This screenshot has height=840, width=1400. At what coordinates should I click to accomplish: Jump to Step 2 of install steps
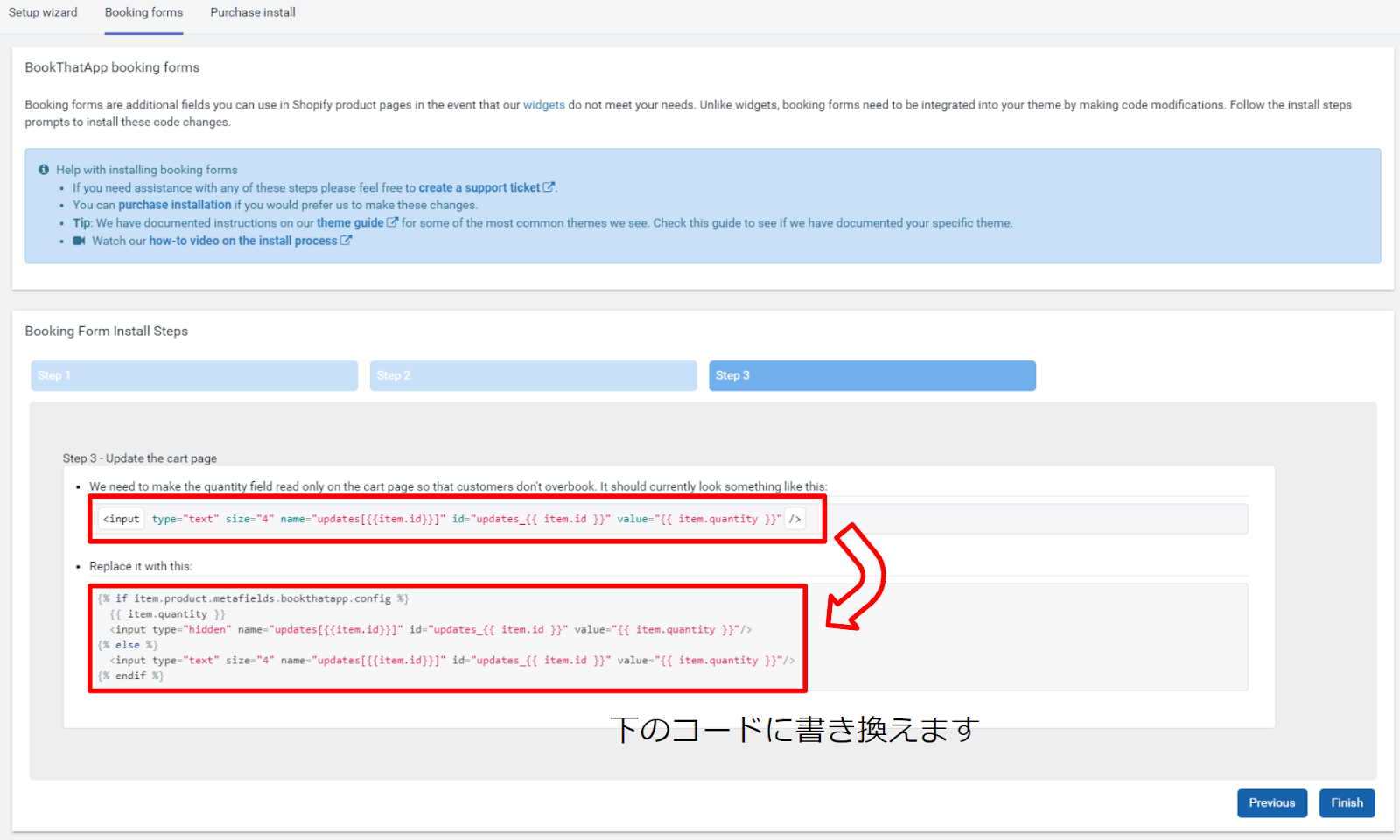[533, 375]
